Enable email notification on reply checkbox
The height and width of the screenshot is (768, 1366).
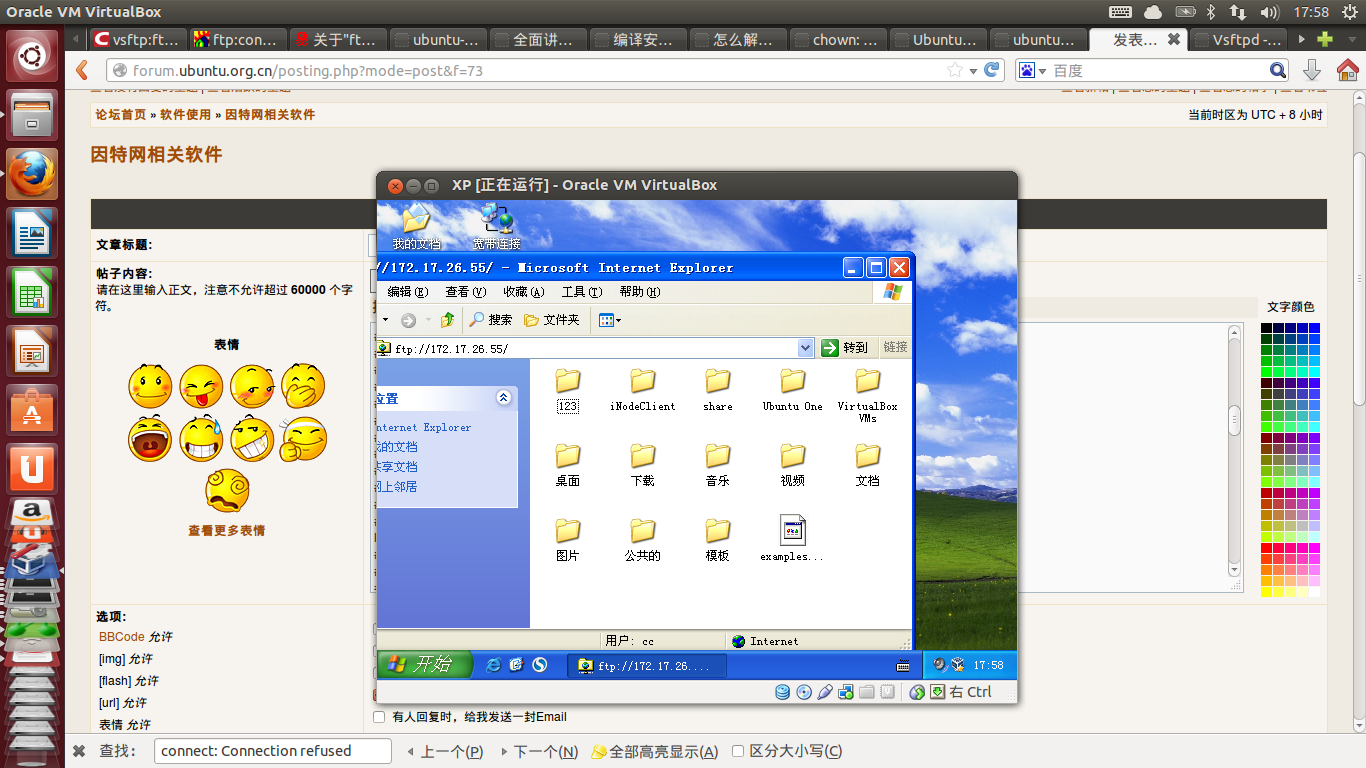(379, 717)
